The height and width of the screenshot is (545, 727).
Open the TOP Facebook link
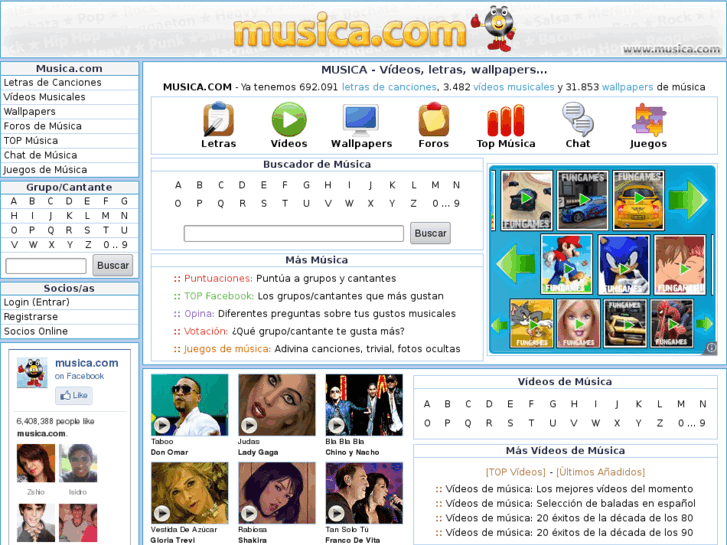click(x=219, y=296)
